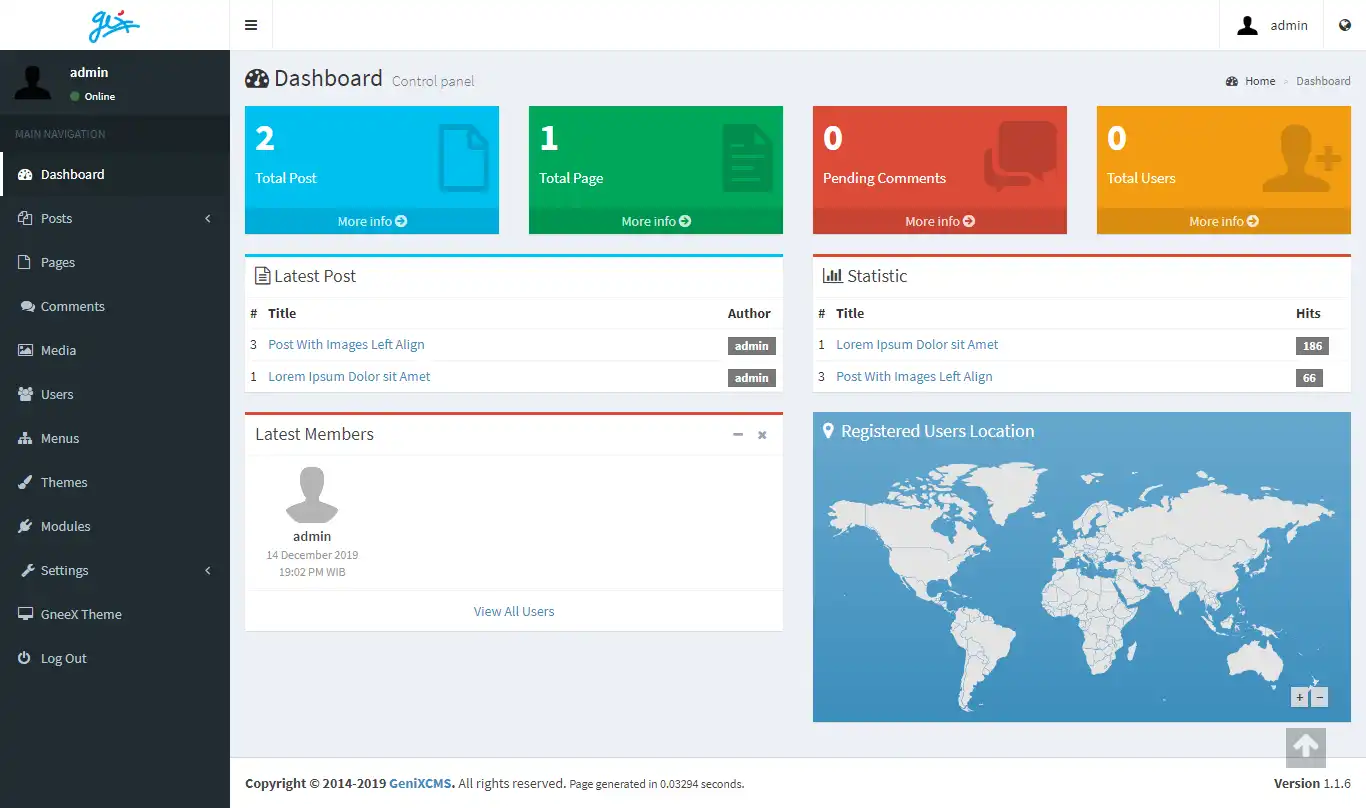This screenshot has width=1366, height=808.
Task: Zoom out on the users location map
Action: click(1319, 698)
